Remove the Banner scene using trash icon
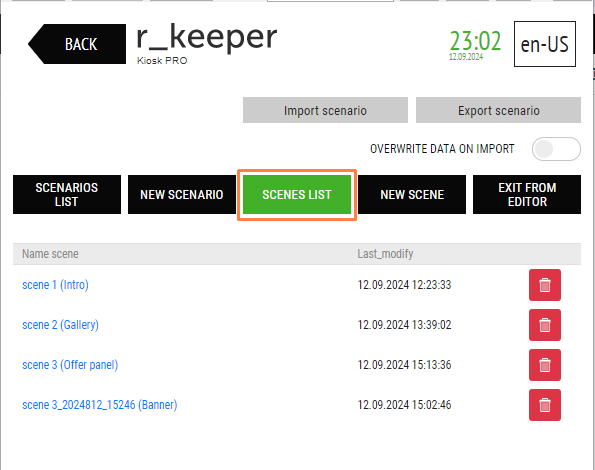Screen dimensions: 595x470 (545, 405)
